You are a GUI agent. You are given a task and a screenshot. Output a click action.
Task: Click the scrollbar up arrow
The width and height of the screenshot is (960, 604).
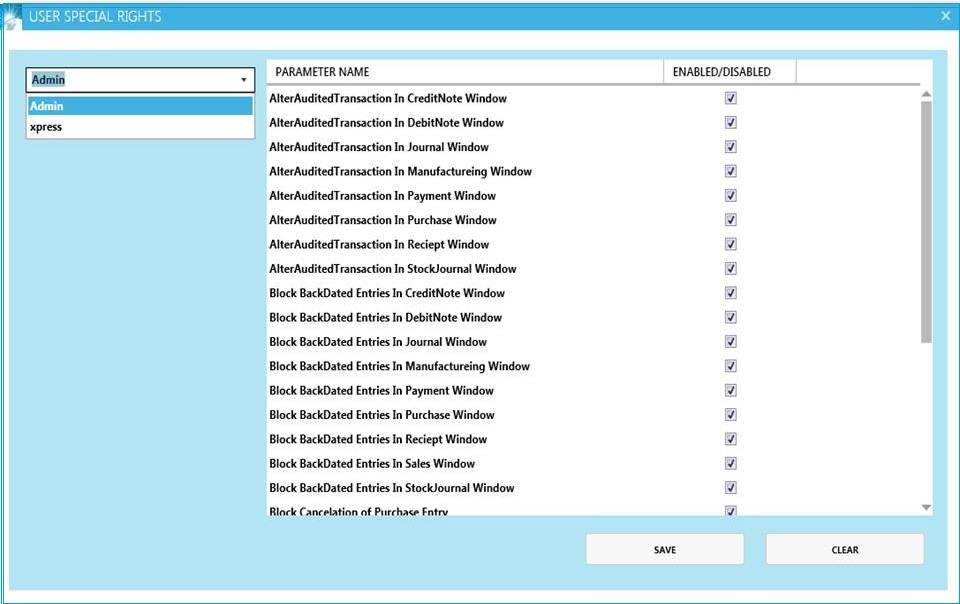pyautogui.click(x=924, y=92)
